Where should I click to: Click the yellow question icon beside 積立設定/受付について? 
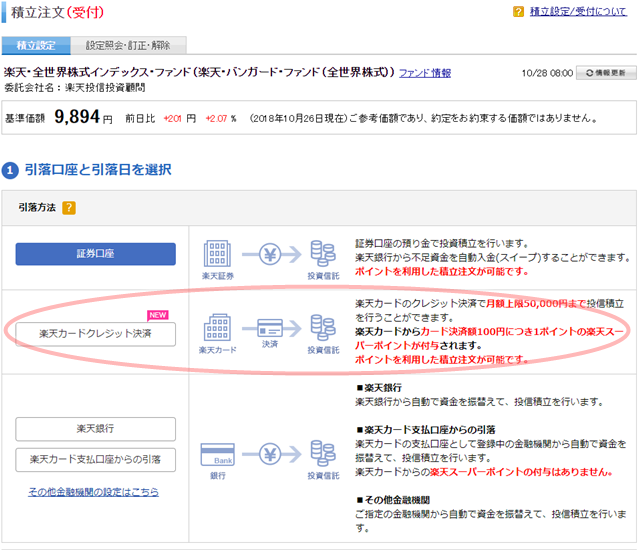point(518,11)
